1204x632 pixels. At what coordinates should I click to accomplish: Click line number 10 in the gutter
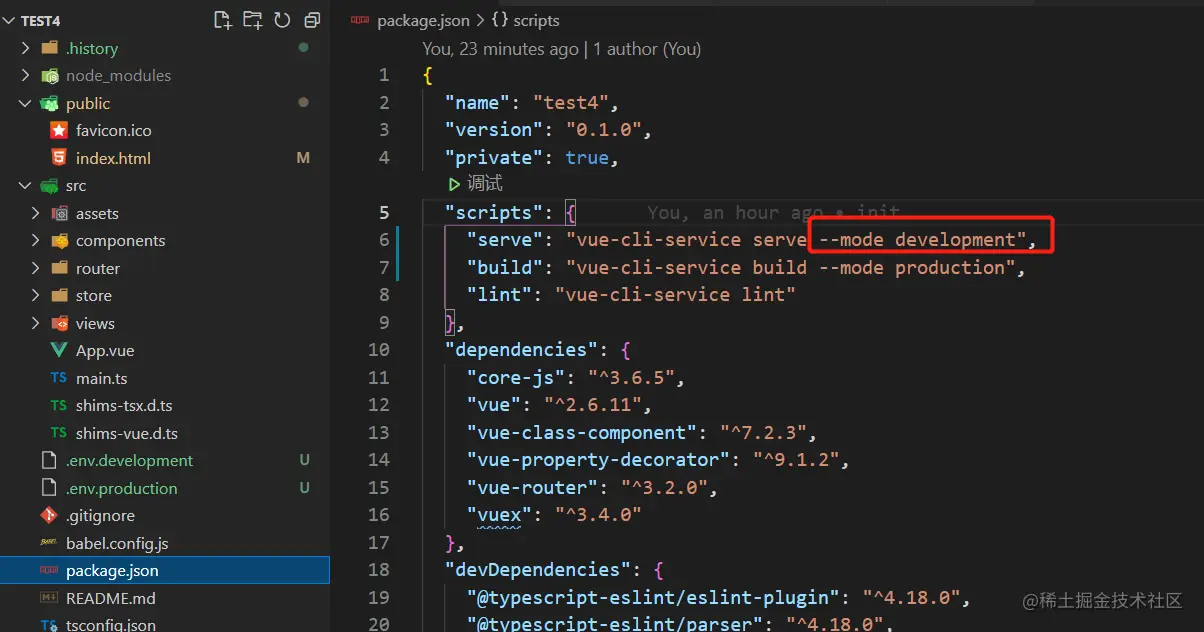[x=379, y=350]
